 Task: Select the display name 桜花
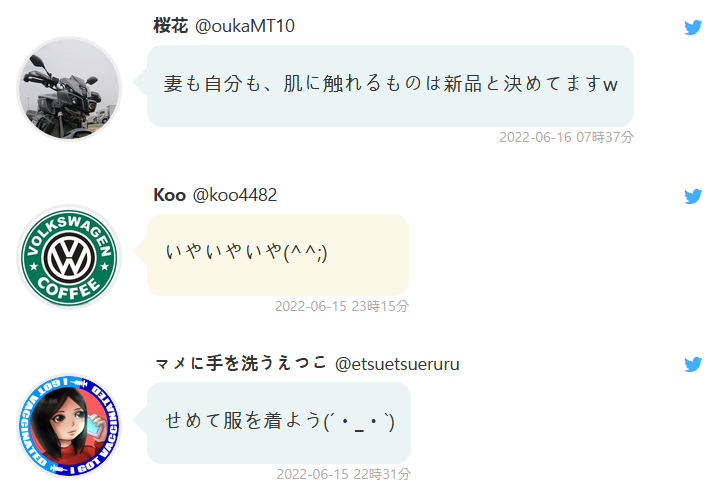click(x=170, y=26)
